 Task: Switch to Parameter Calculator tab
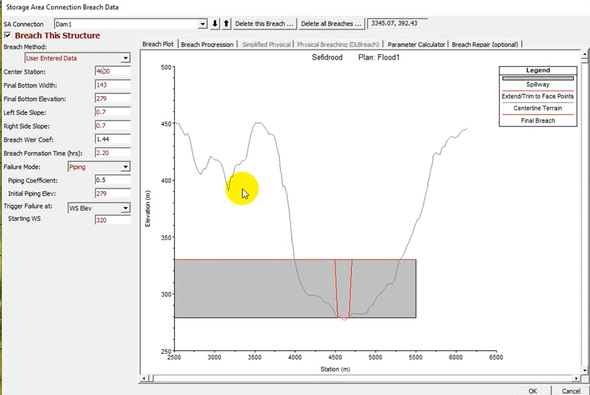point(416,44)
